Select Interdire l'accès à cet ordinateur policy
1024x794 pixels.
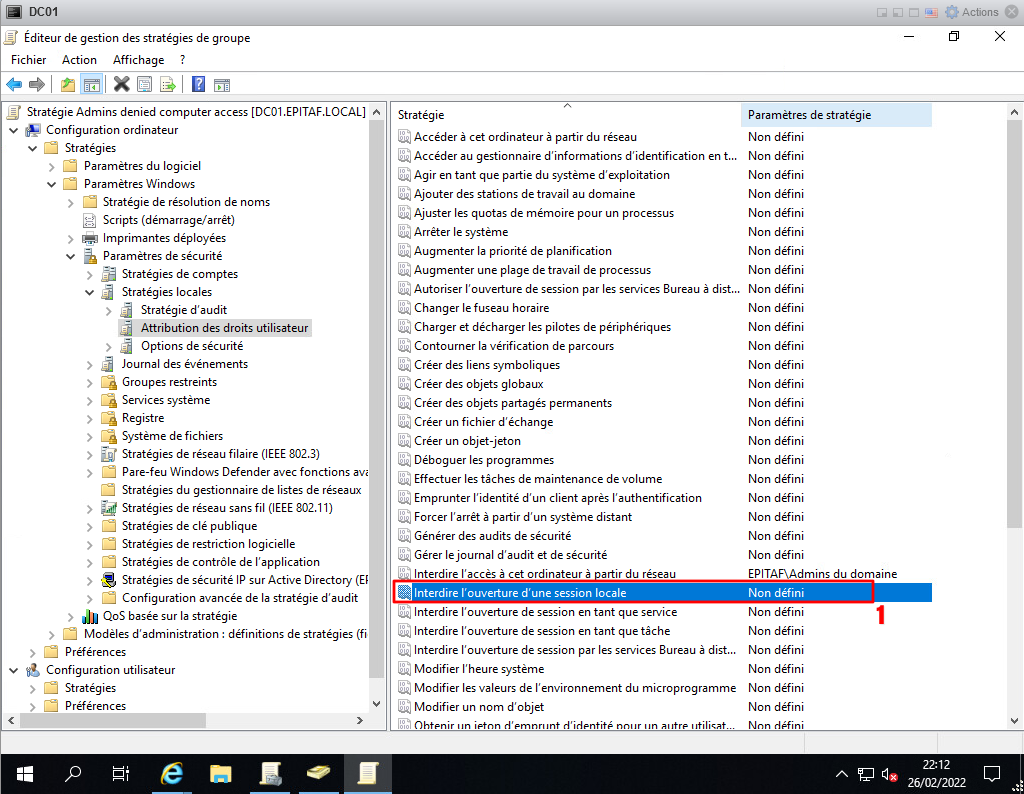coord(545,574)
